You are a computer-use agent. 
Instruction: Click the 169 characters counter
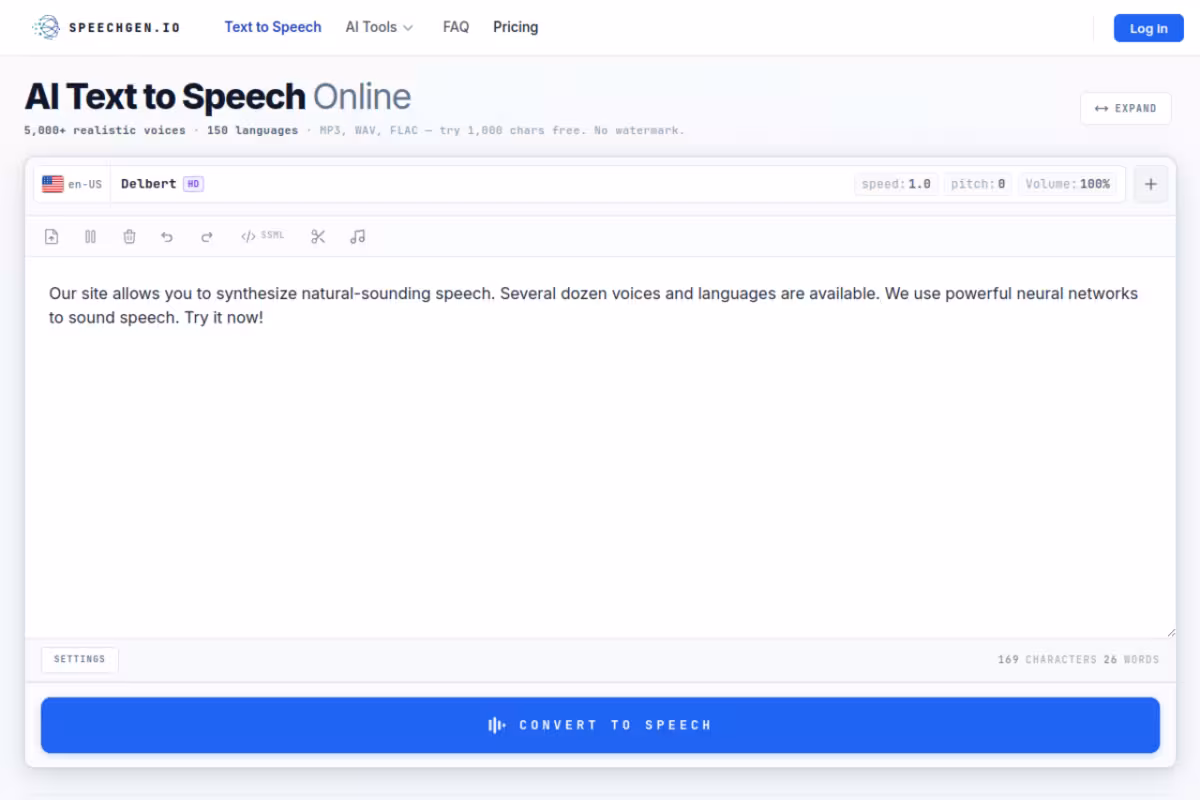[1047, 660]
